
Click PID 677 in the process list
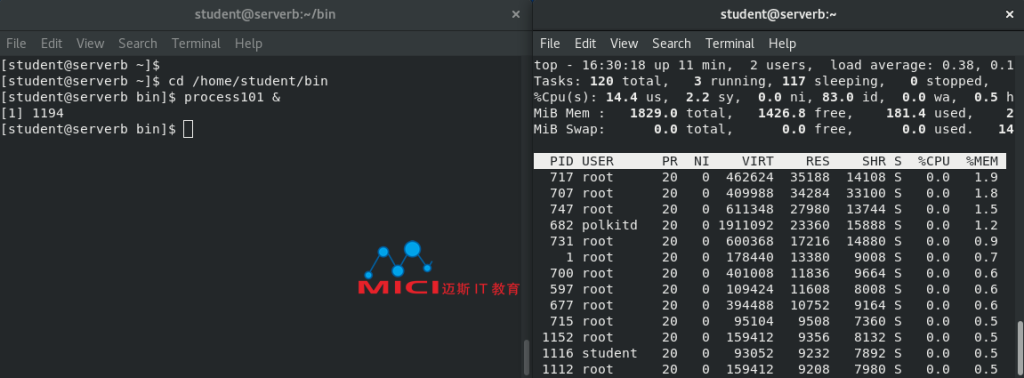pyautogui.click(x=562, y=306)
